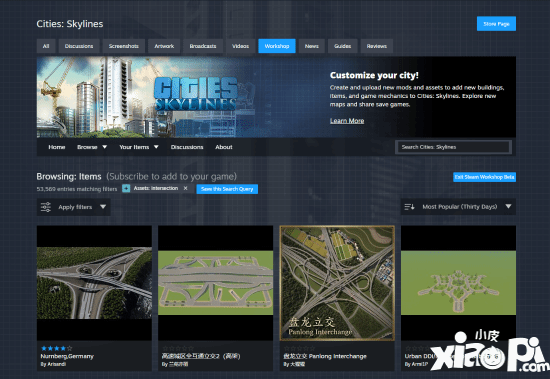Screen dimensions: 550x379
Task: Click the star rating of Nurnberg,Germany
Action: click(56, 348)
